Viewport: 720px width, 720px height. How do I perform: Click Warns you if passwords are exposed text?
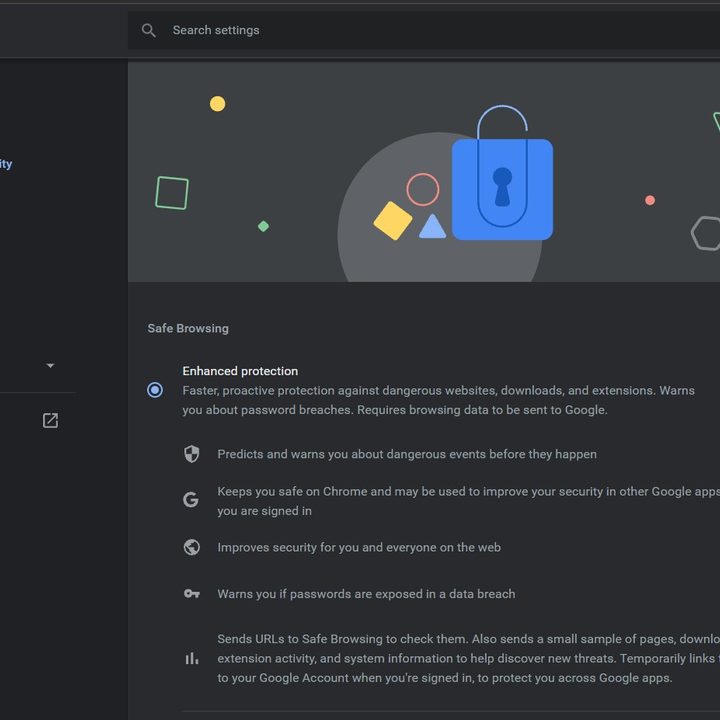click(366, 594)
